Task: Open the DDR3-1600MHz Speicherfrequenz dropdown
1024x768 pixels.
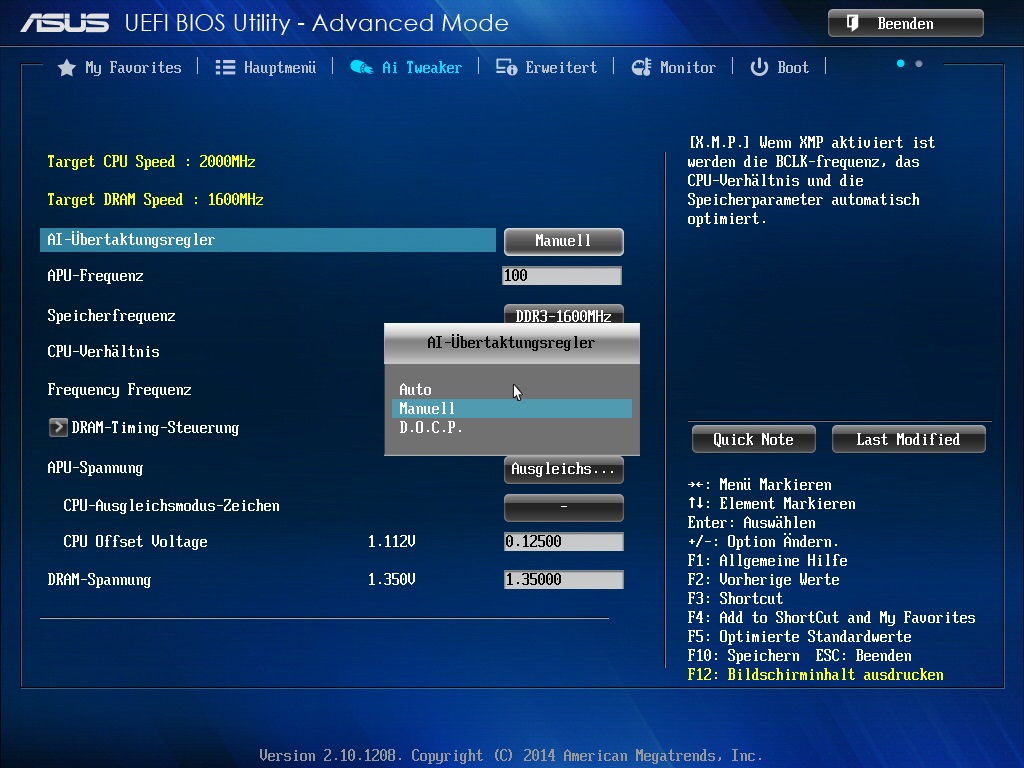Action: point(564,314)
